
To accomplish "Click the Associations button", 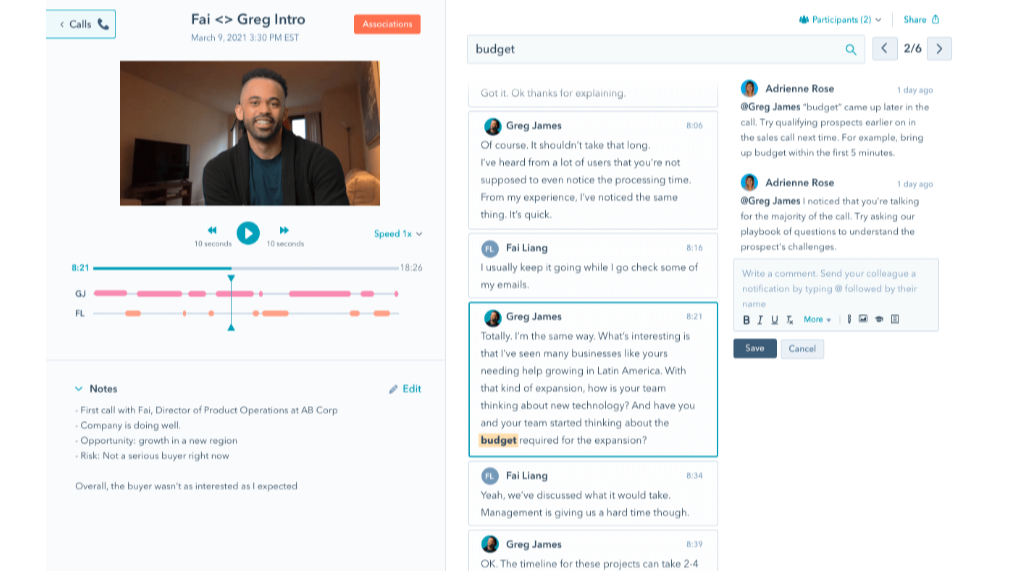I will click(387, 25).
